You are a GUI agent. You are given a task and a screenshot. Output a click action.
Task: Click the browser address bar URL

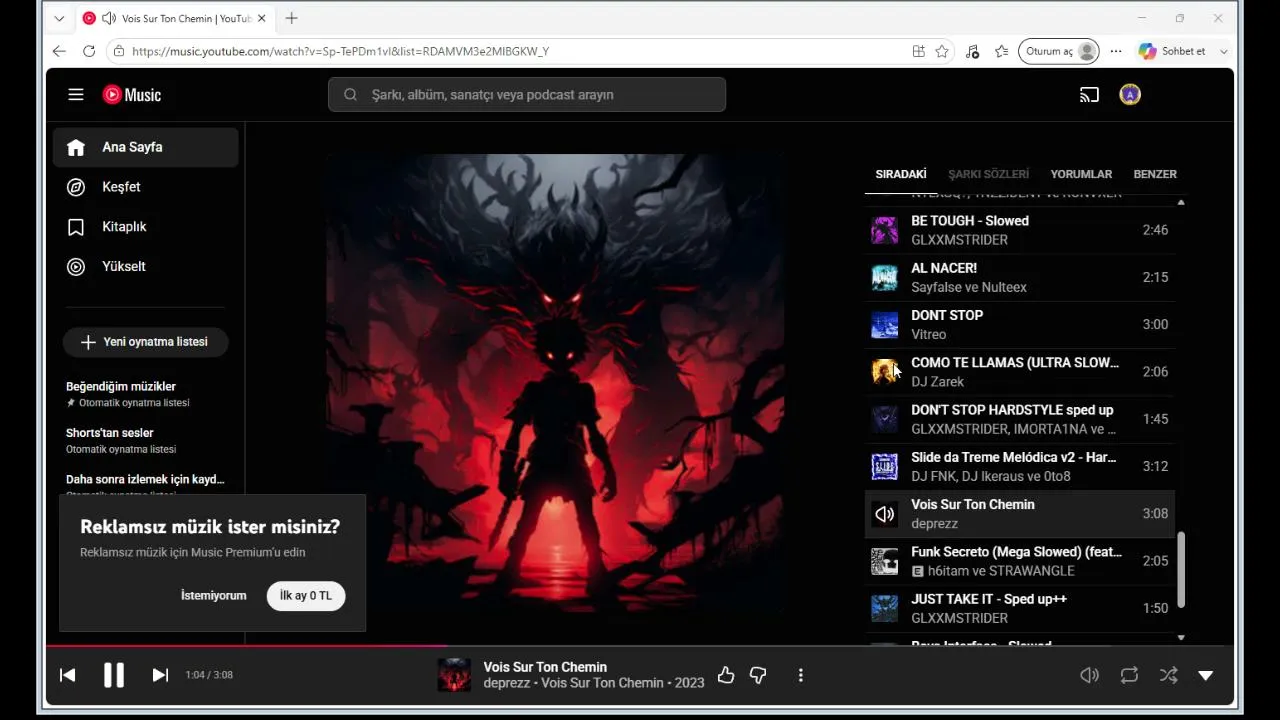340,51
